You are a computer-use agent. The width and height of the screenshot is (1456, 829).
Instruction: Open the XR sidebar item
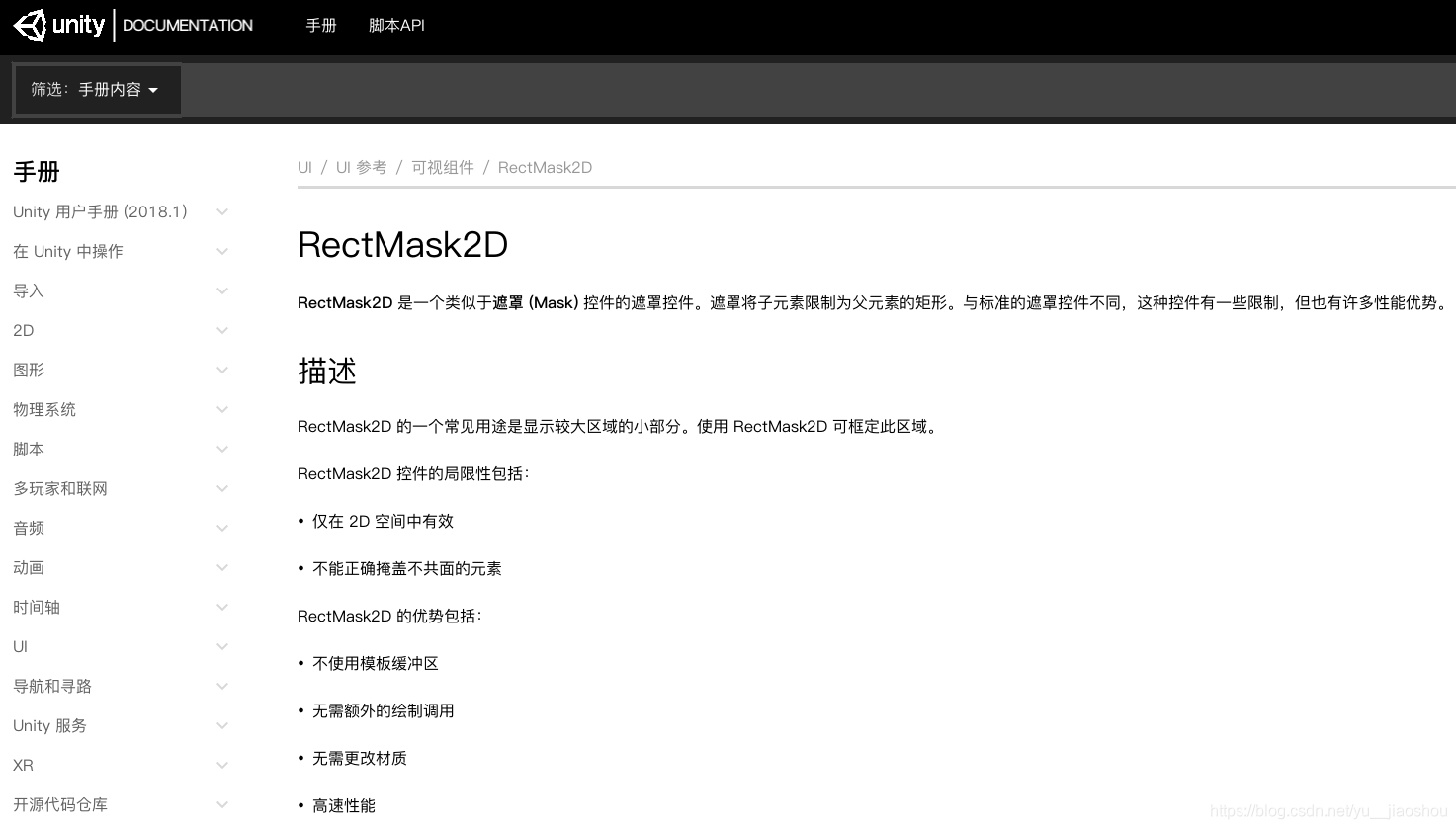(23, 766)
